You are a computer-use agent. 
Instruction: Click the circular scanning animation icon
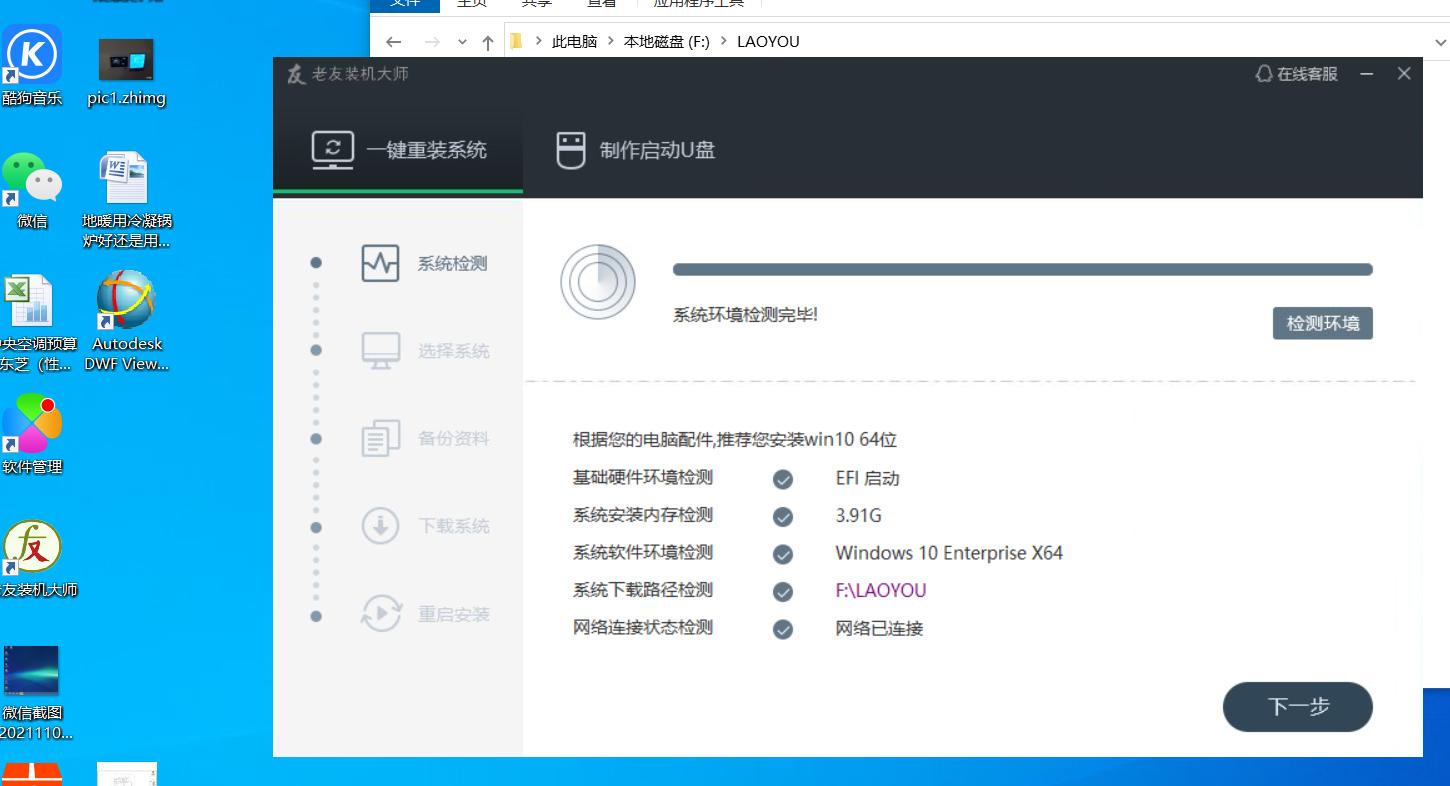pos(598,282)
